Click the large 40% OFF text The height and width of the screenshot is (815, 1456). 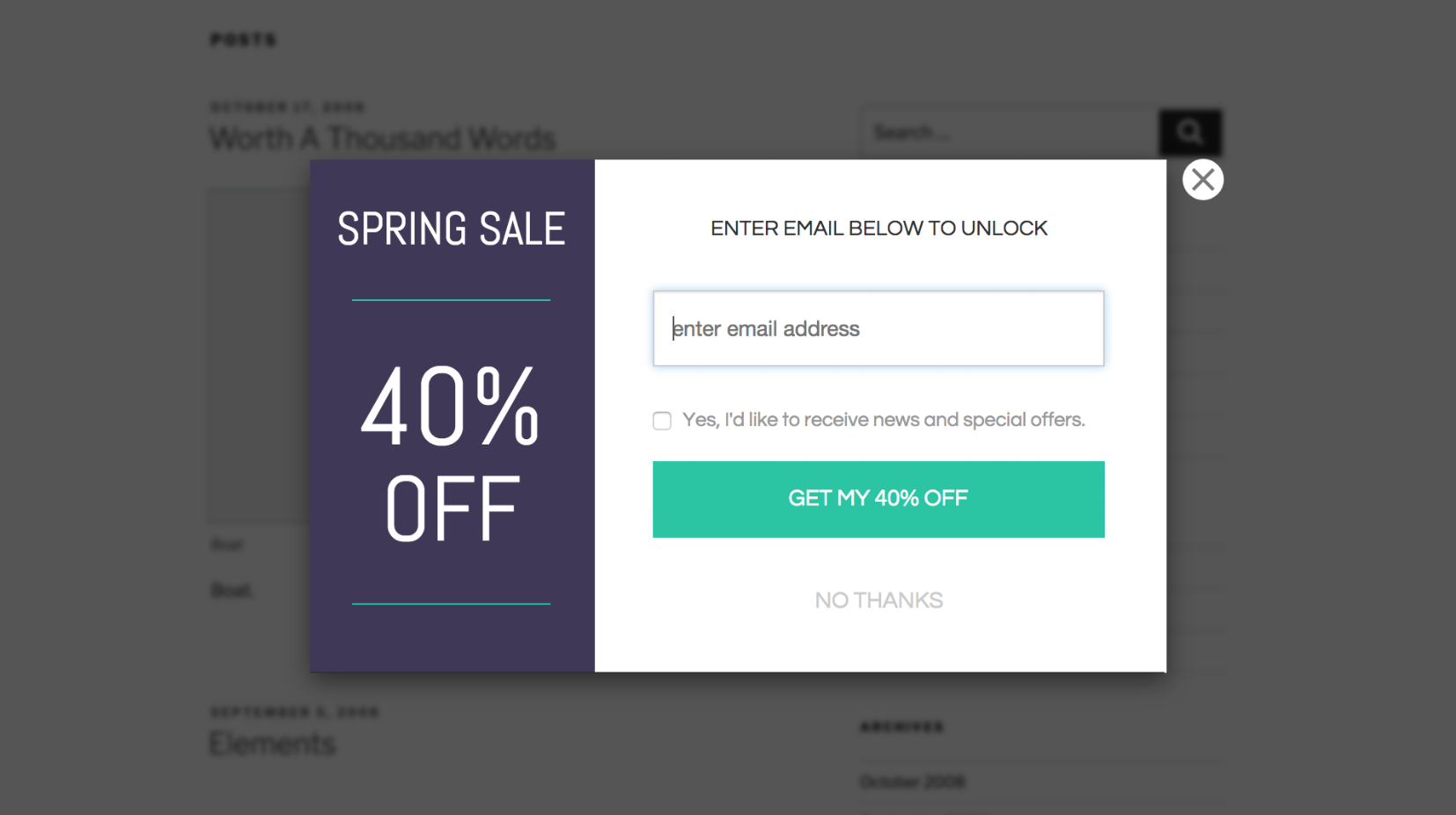click(x=451, y=453)
